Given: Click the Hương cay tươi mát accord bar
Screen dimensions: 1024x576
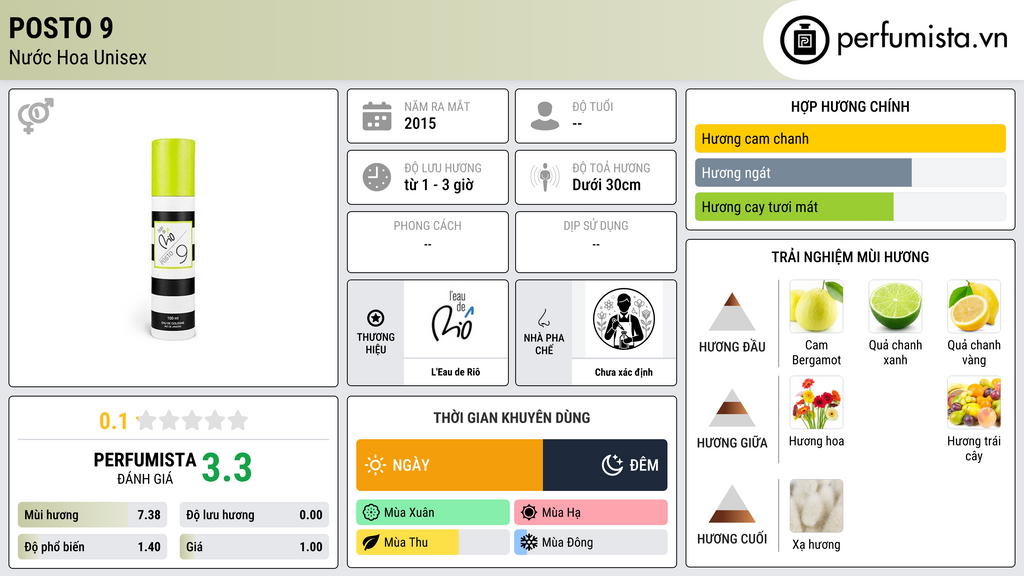Looking at the screenshot, I should coord(850,207).
